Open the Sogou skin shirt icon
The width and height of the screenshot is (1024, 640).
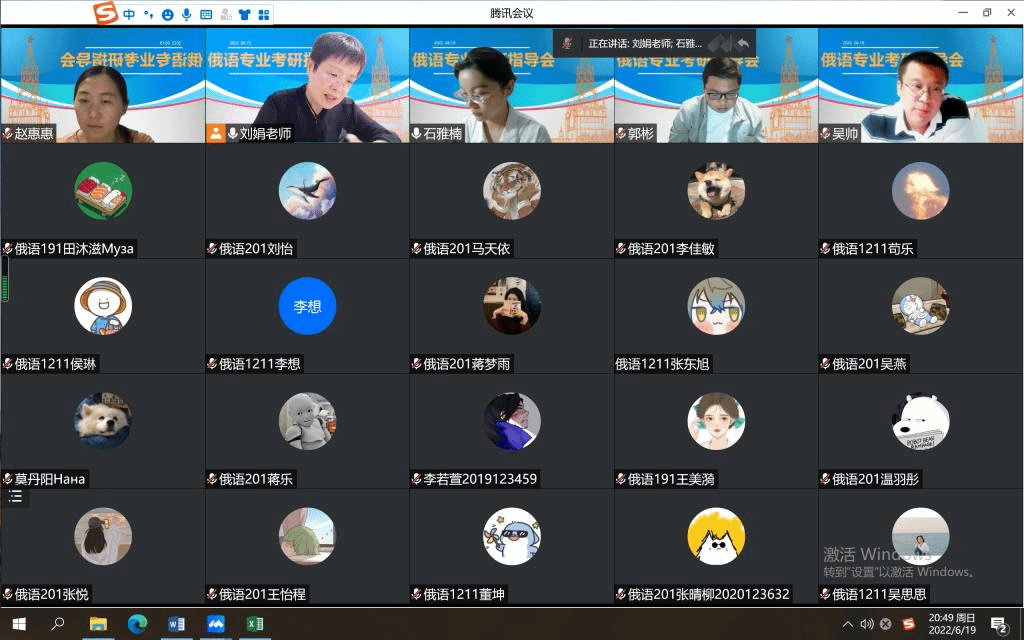(x=243, y=15)
